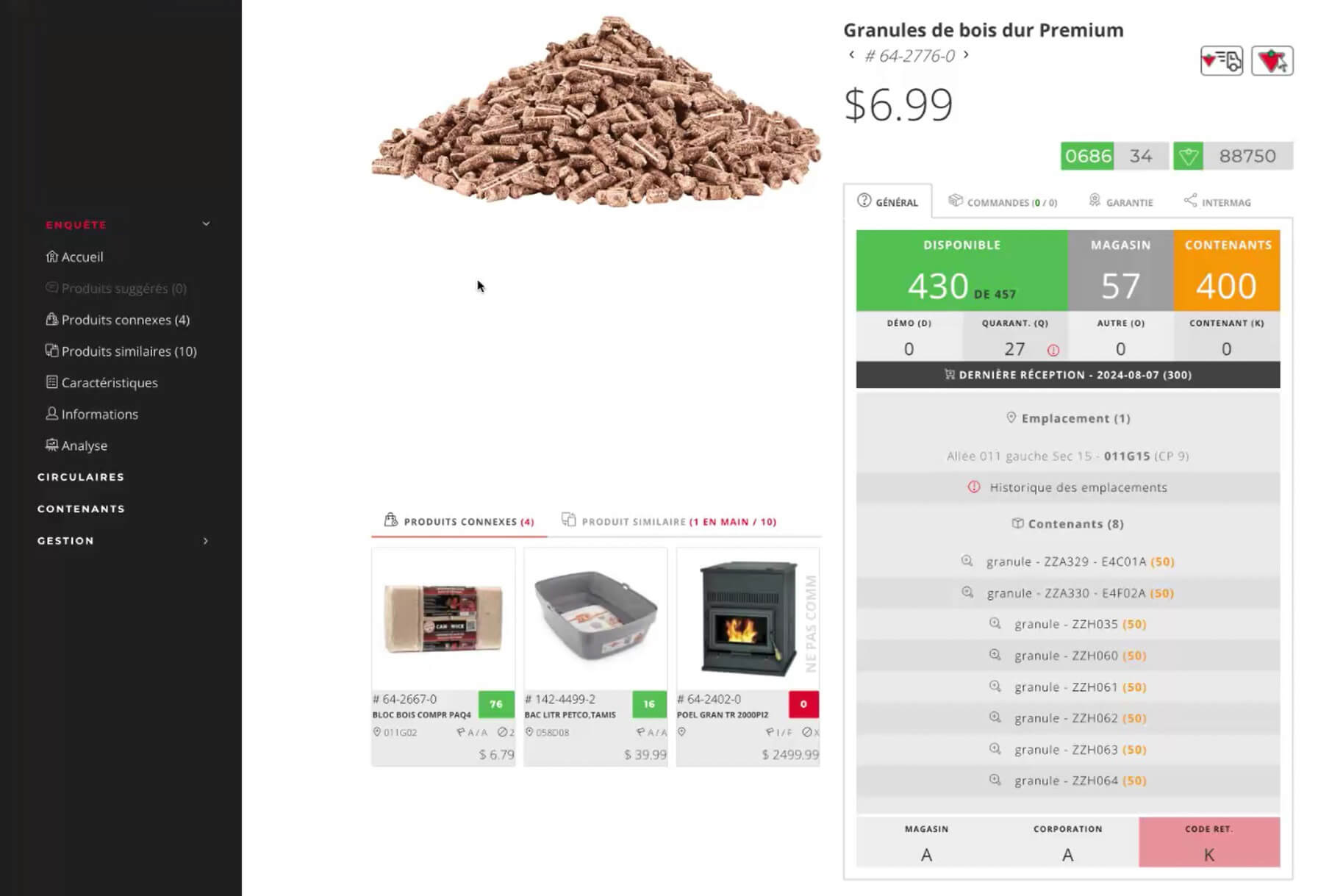The image size is (1318, 896).
Task: Go to next product with right chevron
Action: pos(966,55)
